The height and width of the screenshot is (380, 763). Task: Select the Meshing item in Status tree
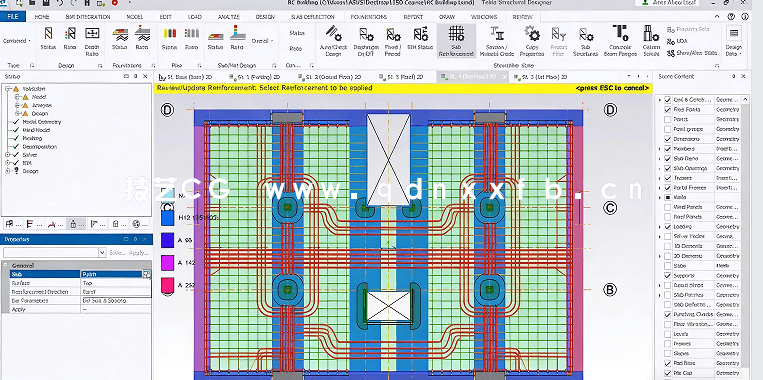[32, 138]
